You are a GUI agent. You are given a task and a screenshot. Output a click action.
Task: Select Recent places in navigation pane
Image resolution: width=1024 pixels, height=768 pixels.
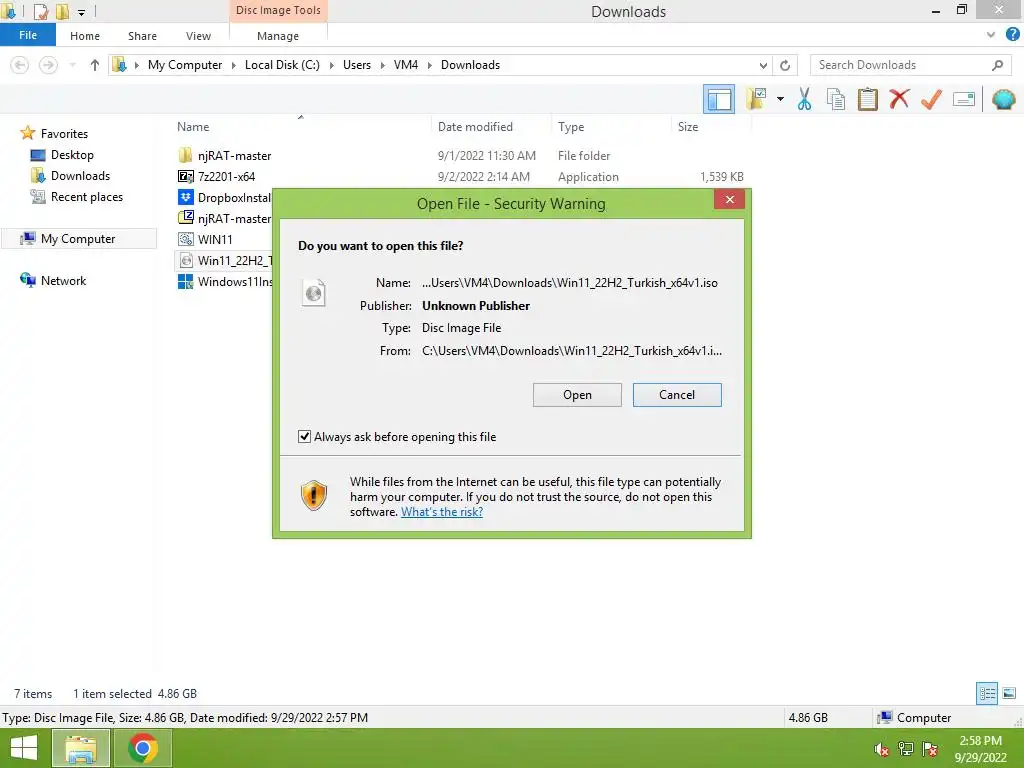pyautogui.click(x=86, y=197)
